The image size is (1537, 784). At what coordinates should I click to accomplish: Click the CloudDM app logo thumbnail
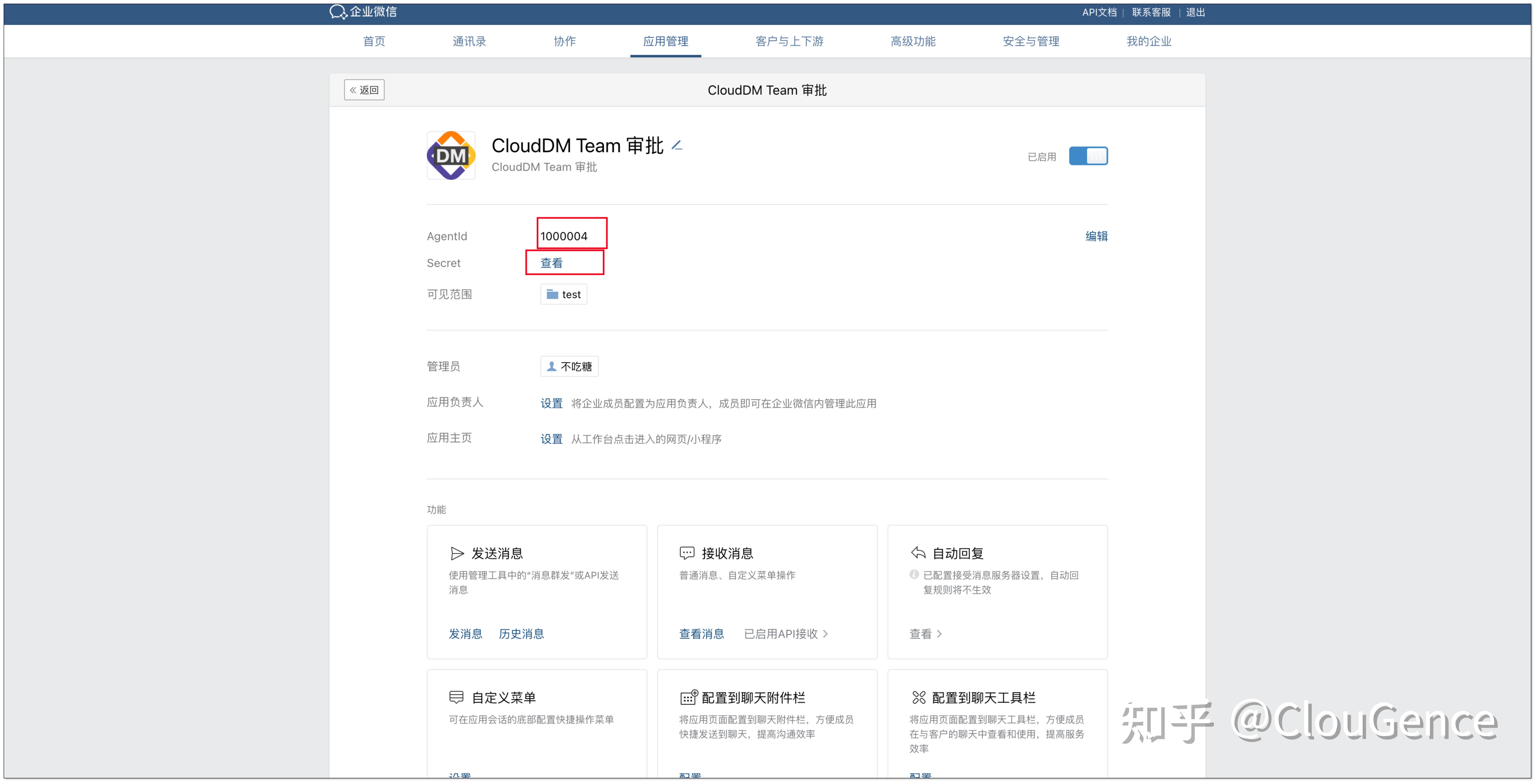click(451, 156)
